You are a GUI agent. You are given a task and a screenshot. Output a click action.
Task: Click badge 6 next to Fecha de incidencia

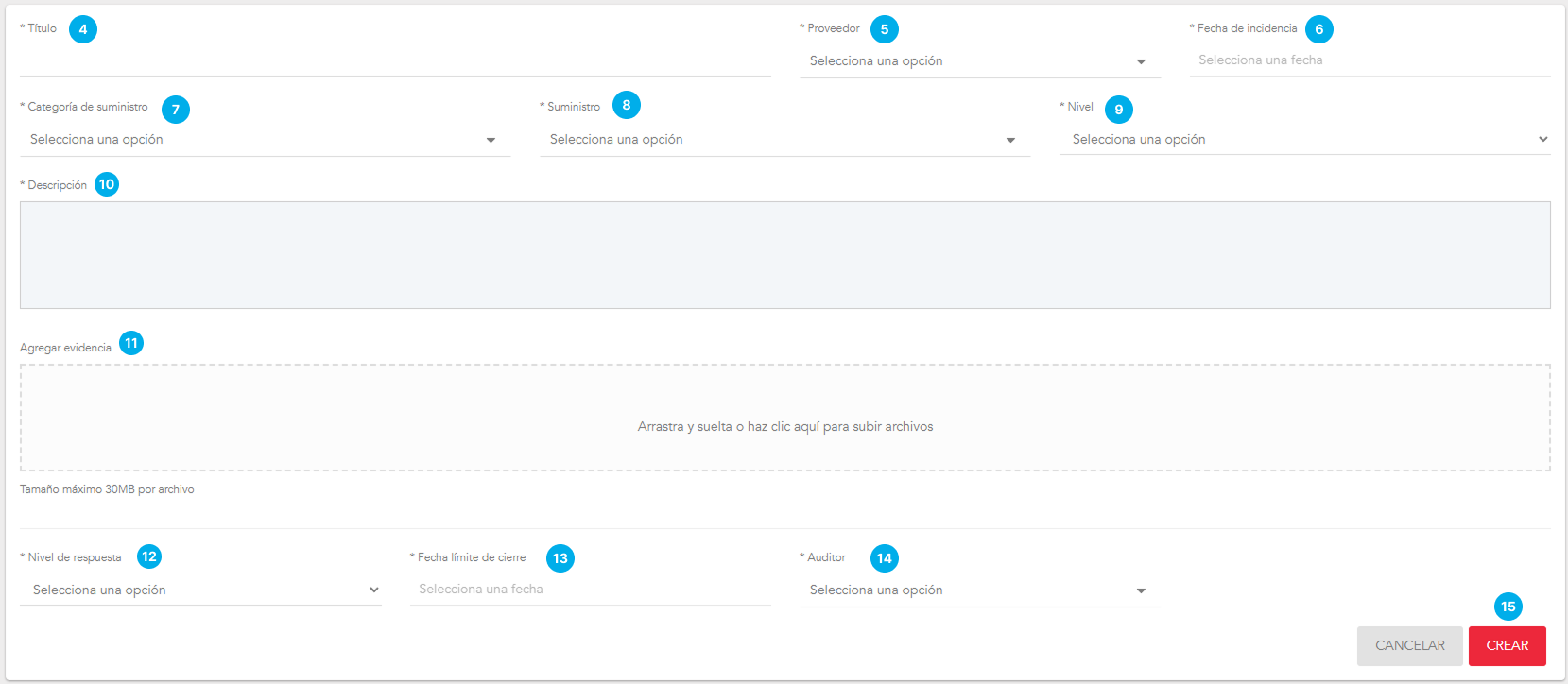1318,29
